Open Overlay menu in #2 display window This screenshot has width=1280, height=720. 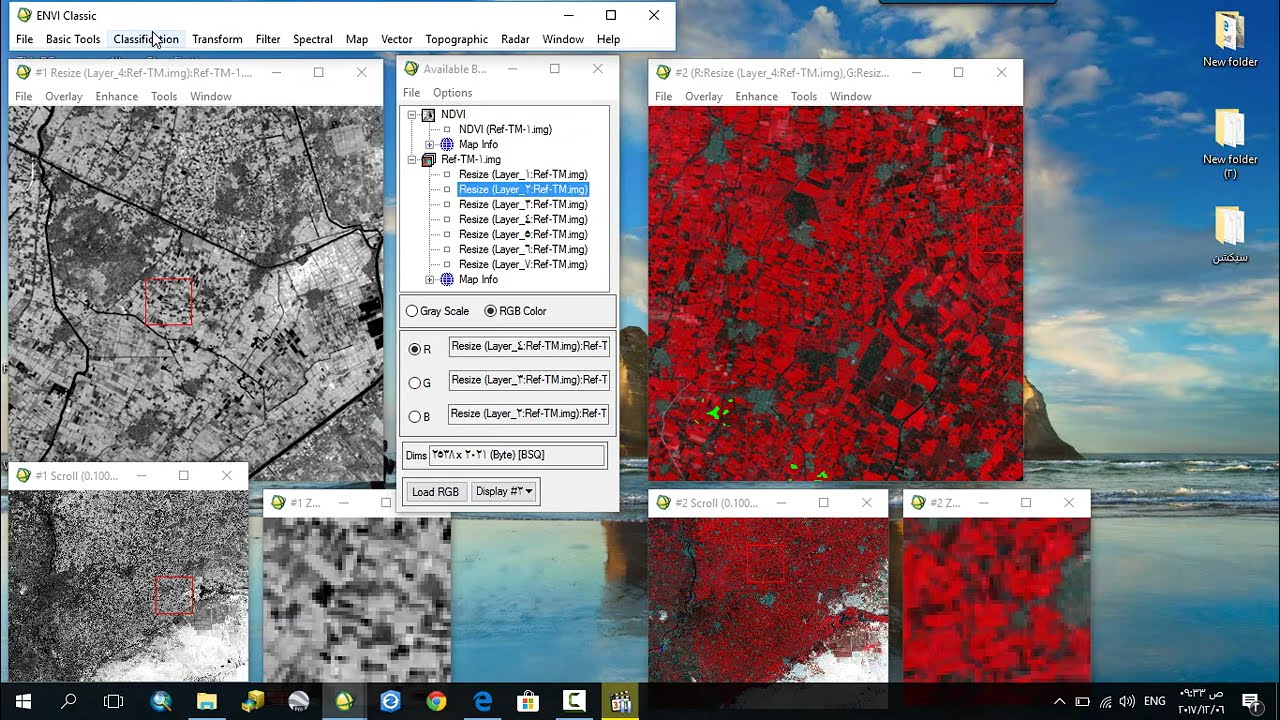[x=703, y=97]
